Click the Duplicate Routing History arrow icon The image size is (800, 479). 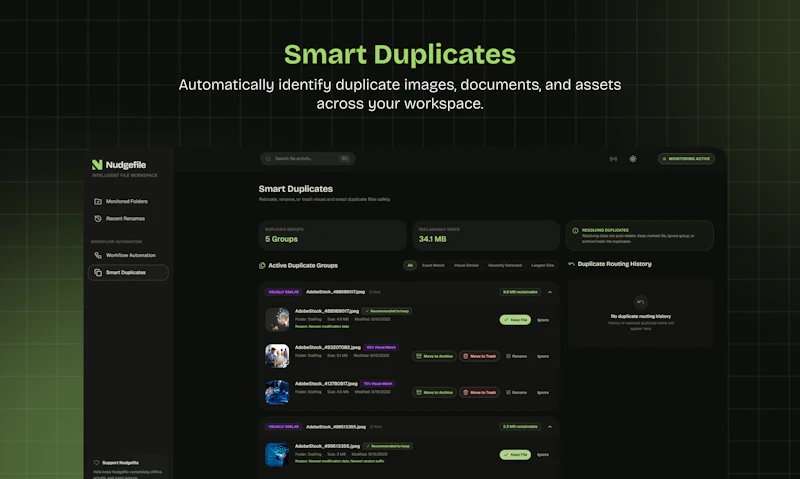571,264
